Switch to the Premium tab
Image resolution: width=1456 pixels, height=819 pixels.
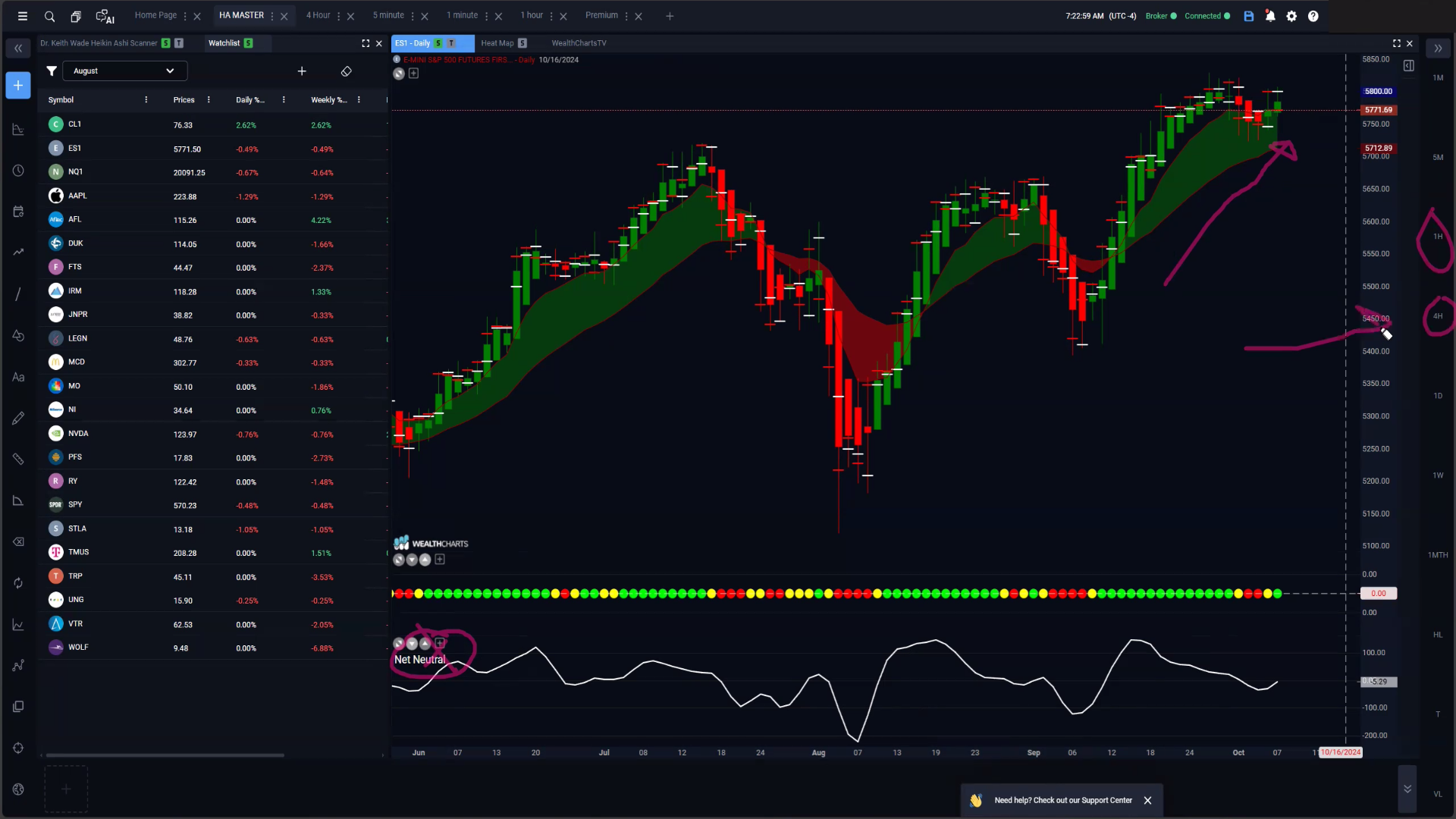tap(601, 15)
